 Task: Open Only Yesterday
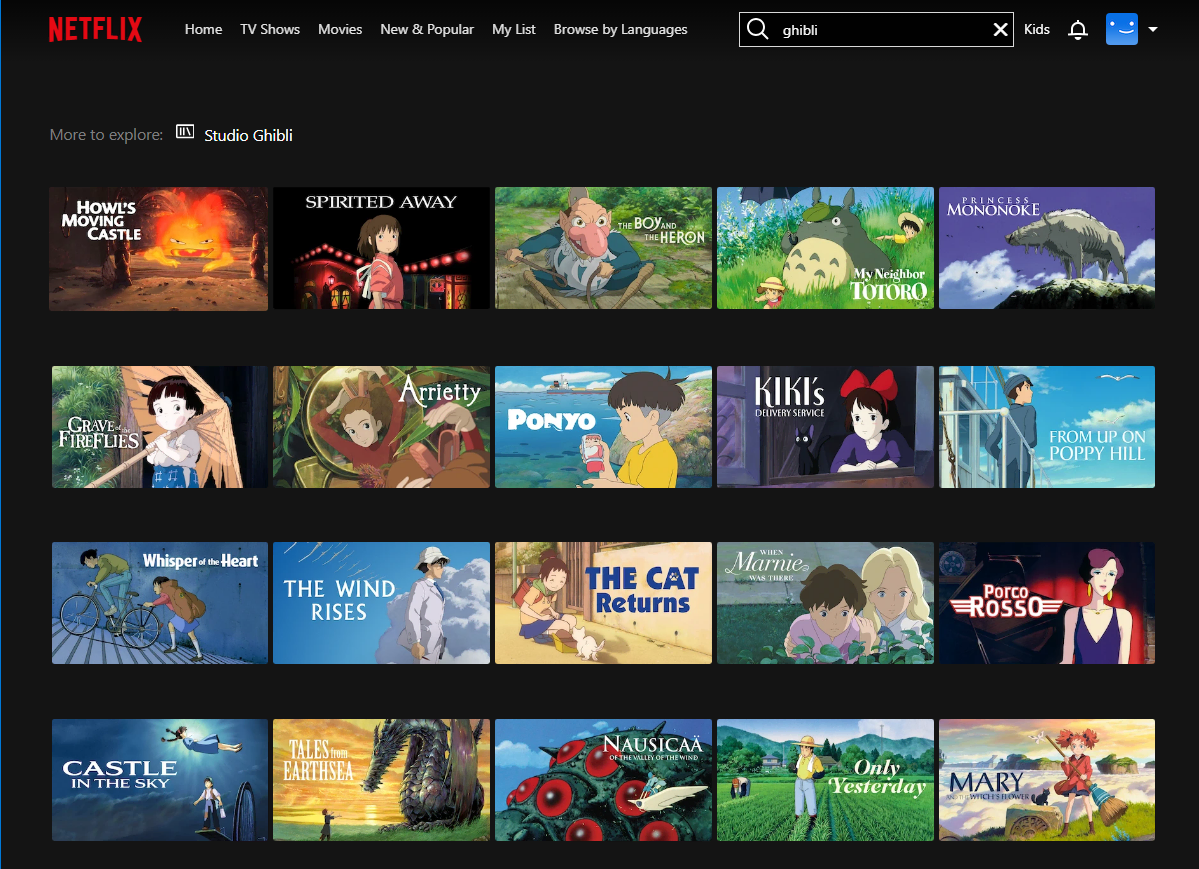(825, 780)
